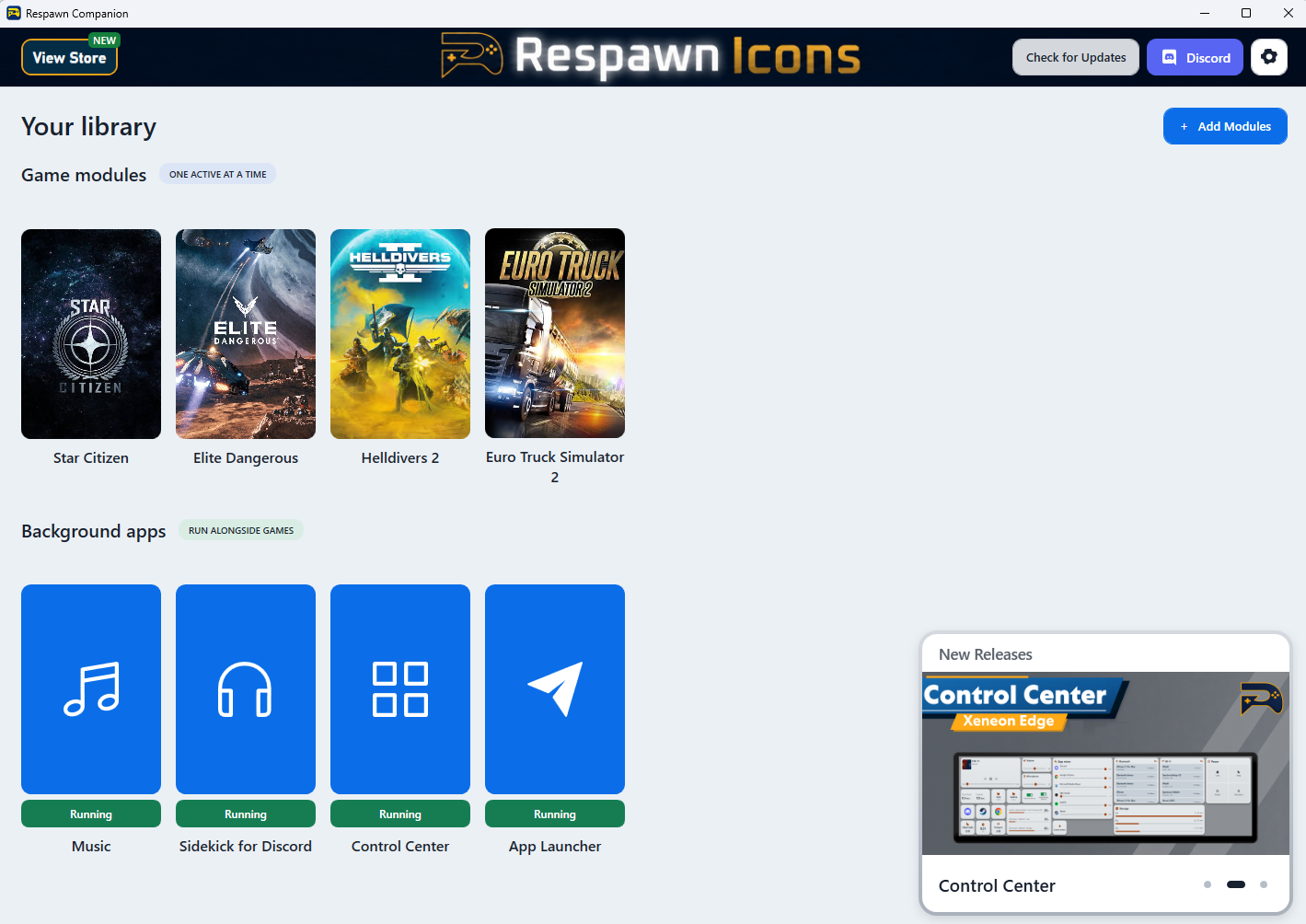Click the 'App Launcher' label
This screenshot has width=1306, height=924.
coord(555,846)
